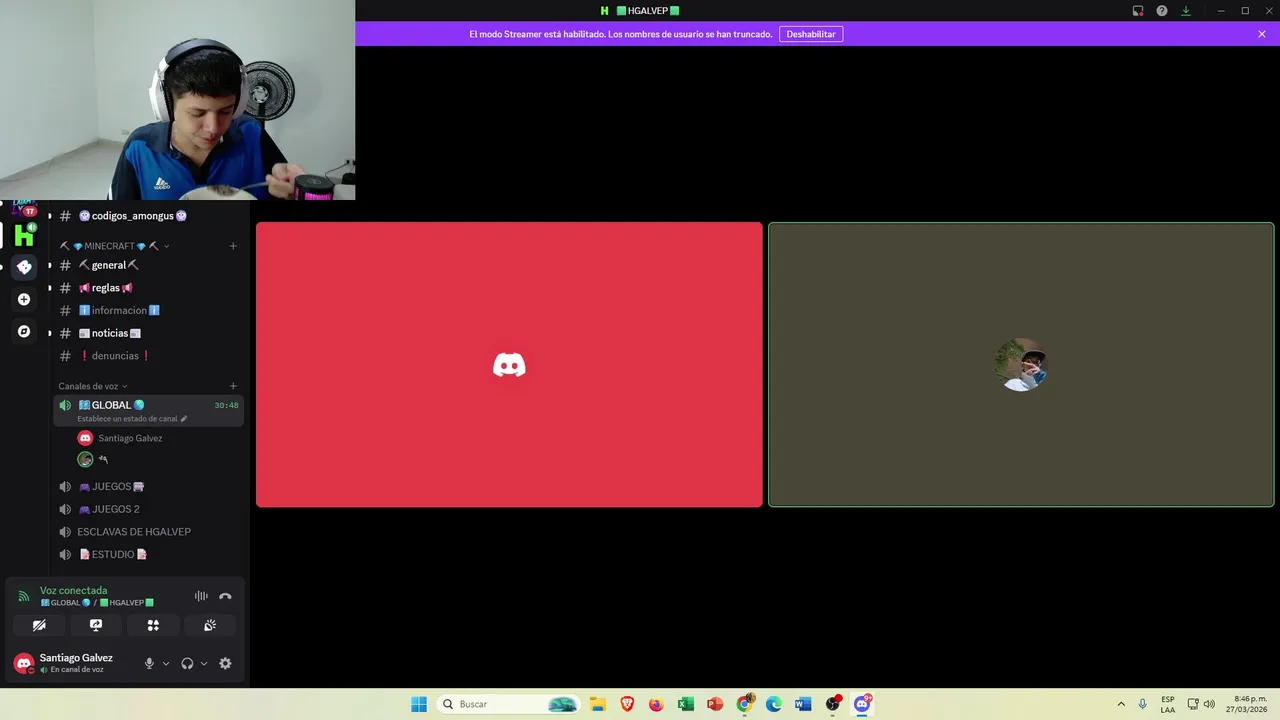Open Microsoft Edge from taskbar
The height and width of the screenshot is (720, 1280).
[774, 704]
